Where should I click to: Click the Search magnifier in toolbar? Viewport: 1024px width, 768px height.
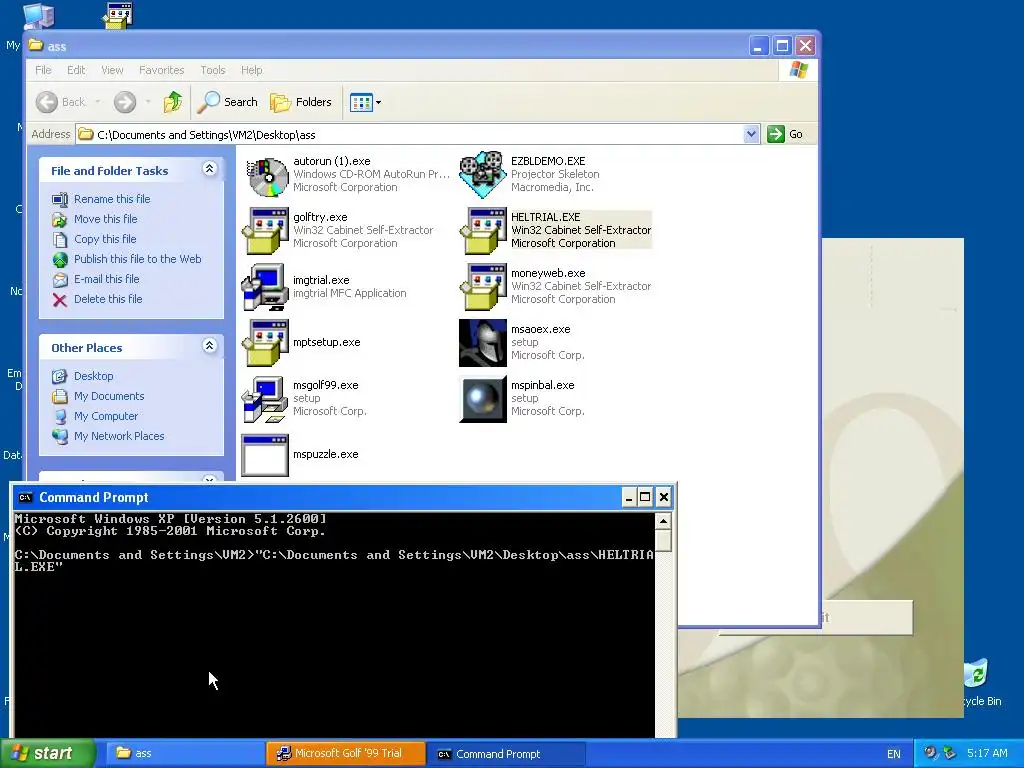[x=209, y=102]
